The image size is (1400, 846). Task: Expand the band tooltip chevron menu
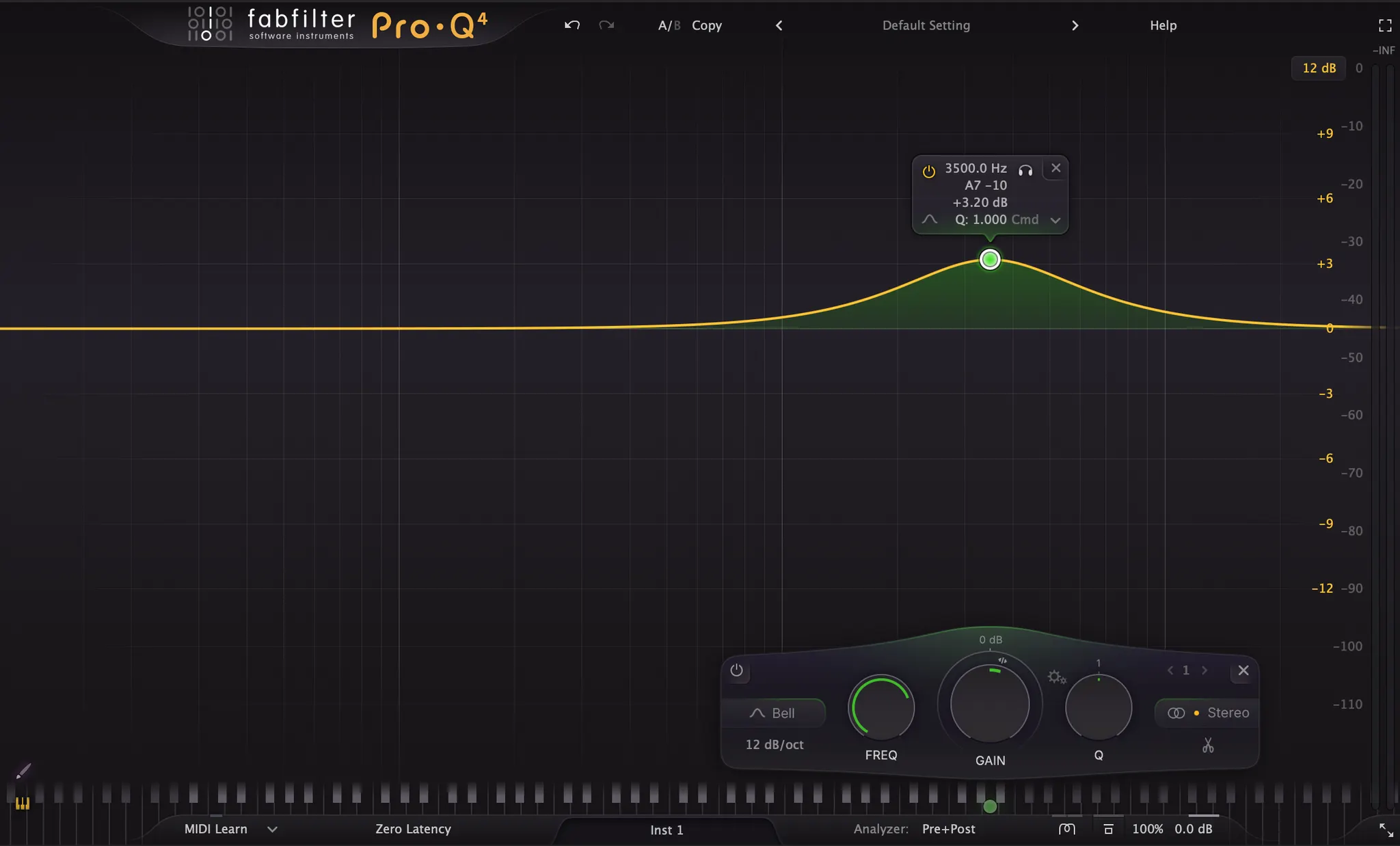click(1055, 220)
